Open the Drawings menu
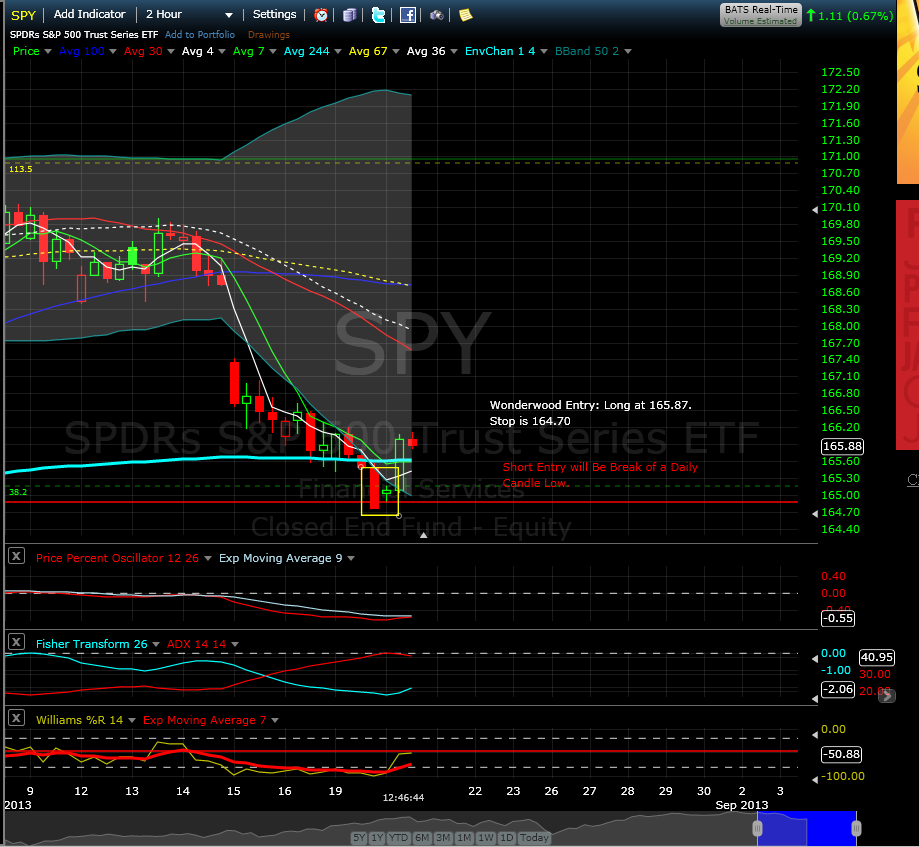This screenshot has height=847, width=919. (x=268, y=35)
